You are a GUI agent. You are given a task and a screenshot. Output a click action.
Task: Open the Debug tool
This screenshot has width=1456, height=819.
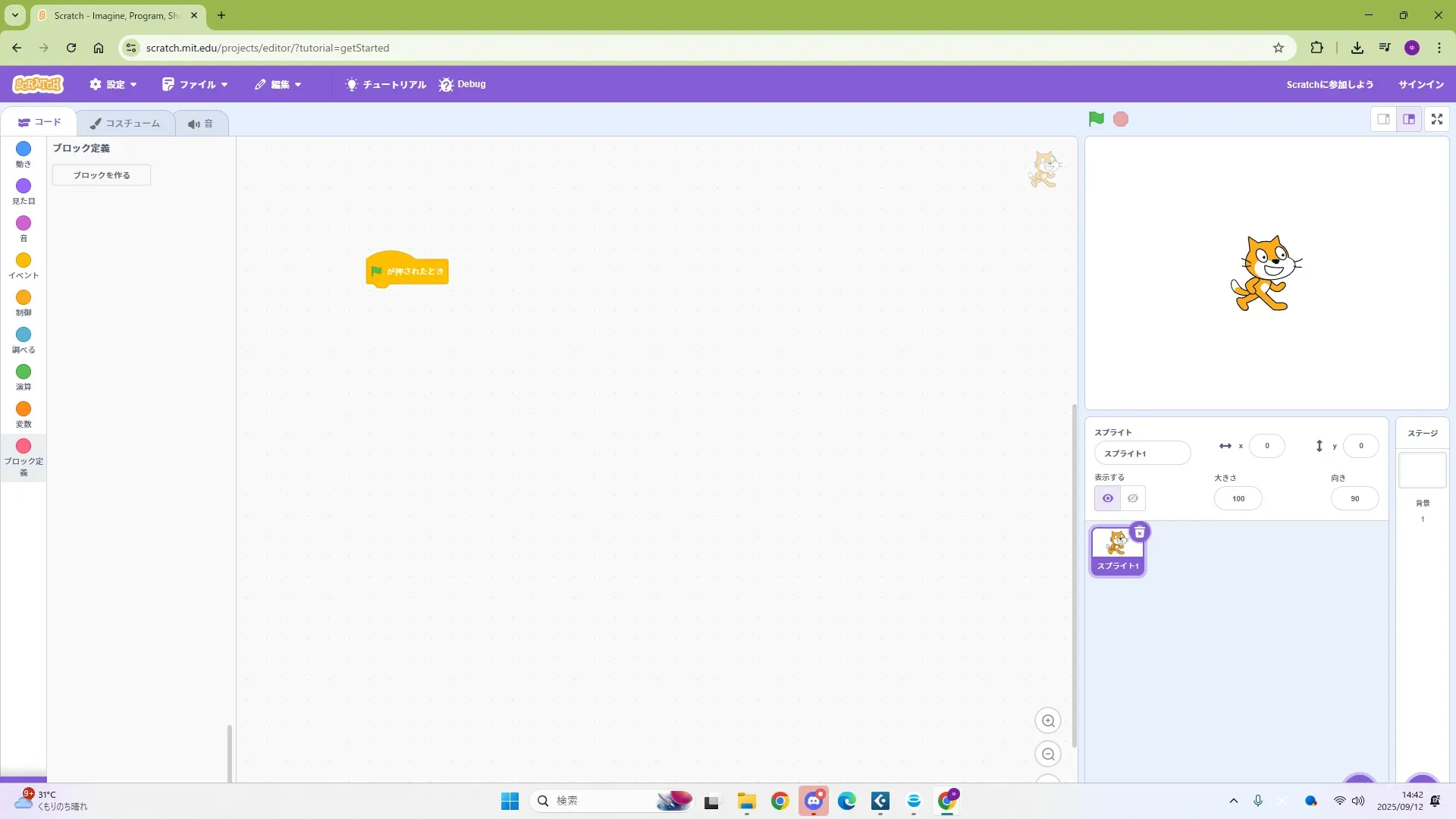pyautogui.click(x=463, y=84)
